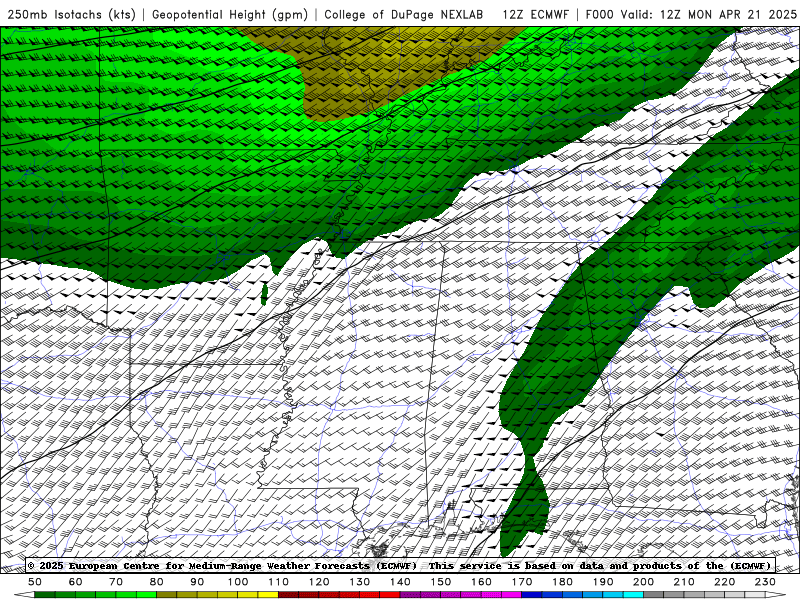Screen dimensions: 800x600
Task: Click the "140" color bar label
Action: pos(401,582)
